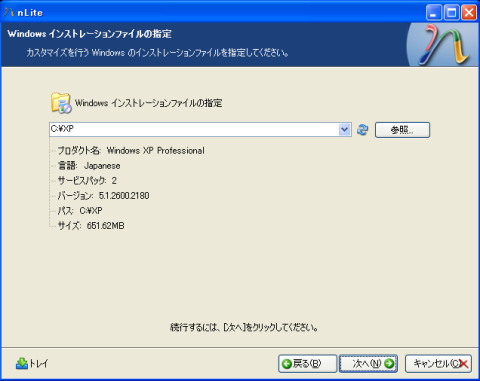Select the バージョン: 5.1.2600.2180 row

103,196
